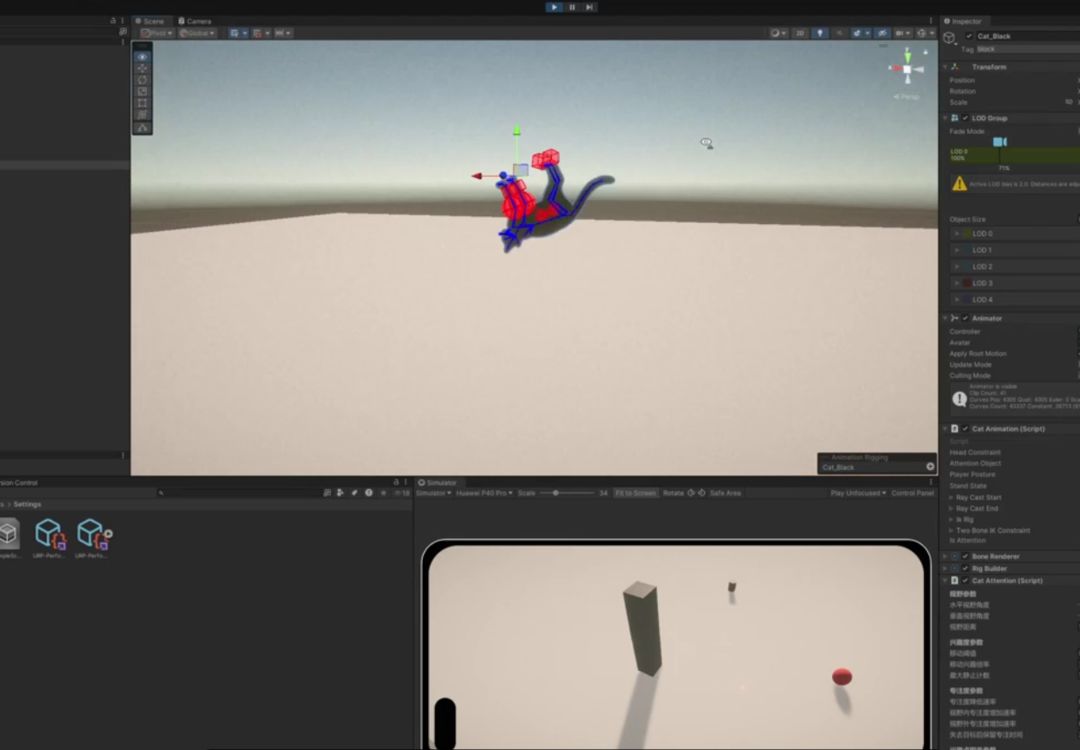This screenshot has width=1080, height=750.
Task: Open the Inspector tab
Action: coord(963,21)
